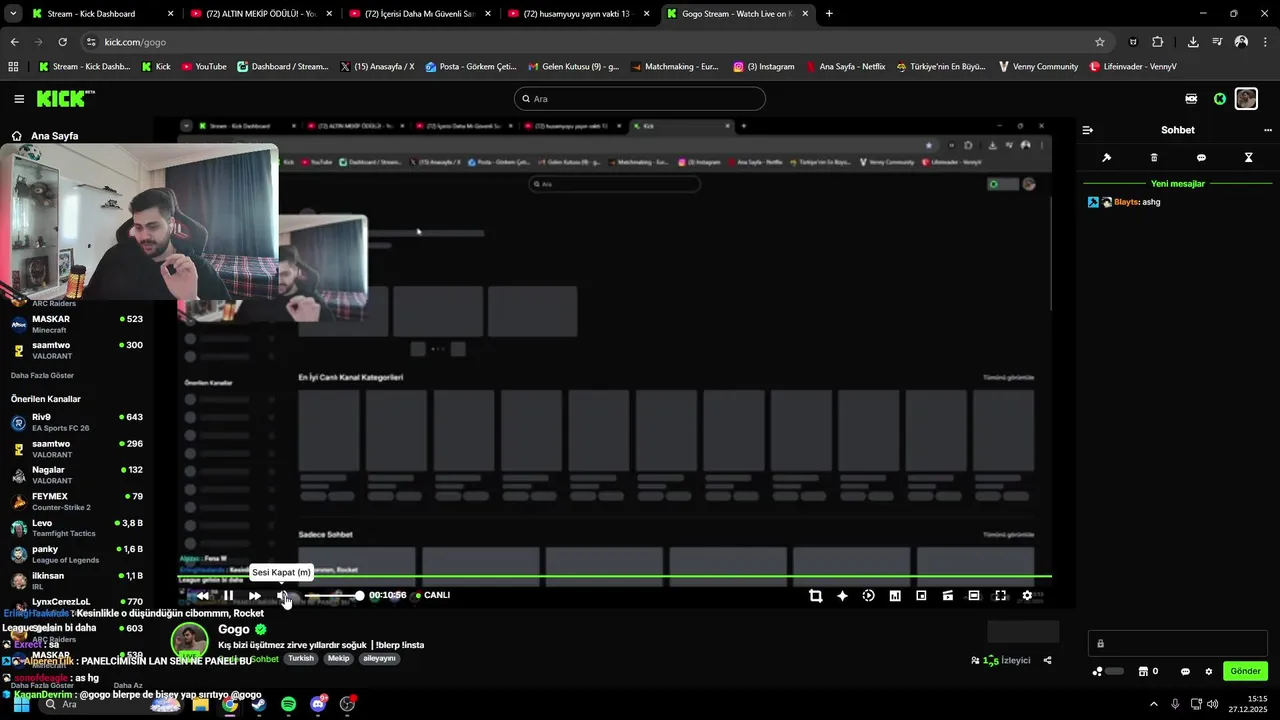1280x720 pixels.
Task: Click the YouTube bookmark
Action: tap(203, 67)
